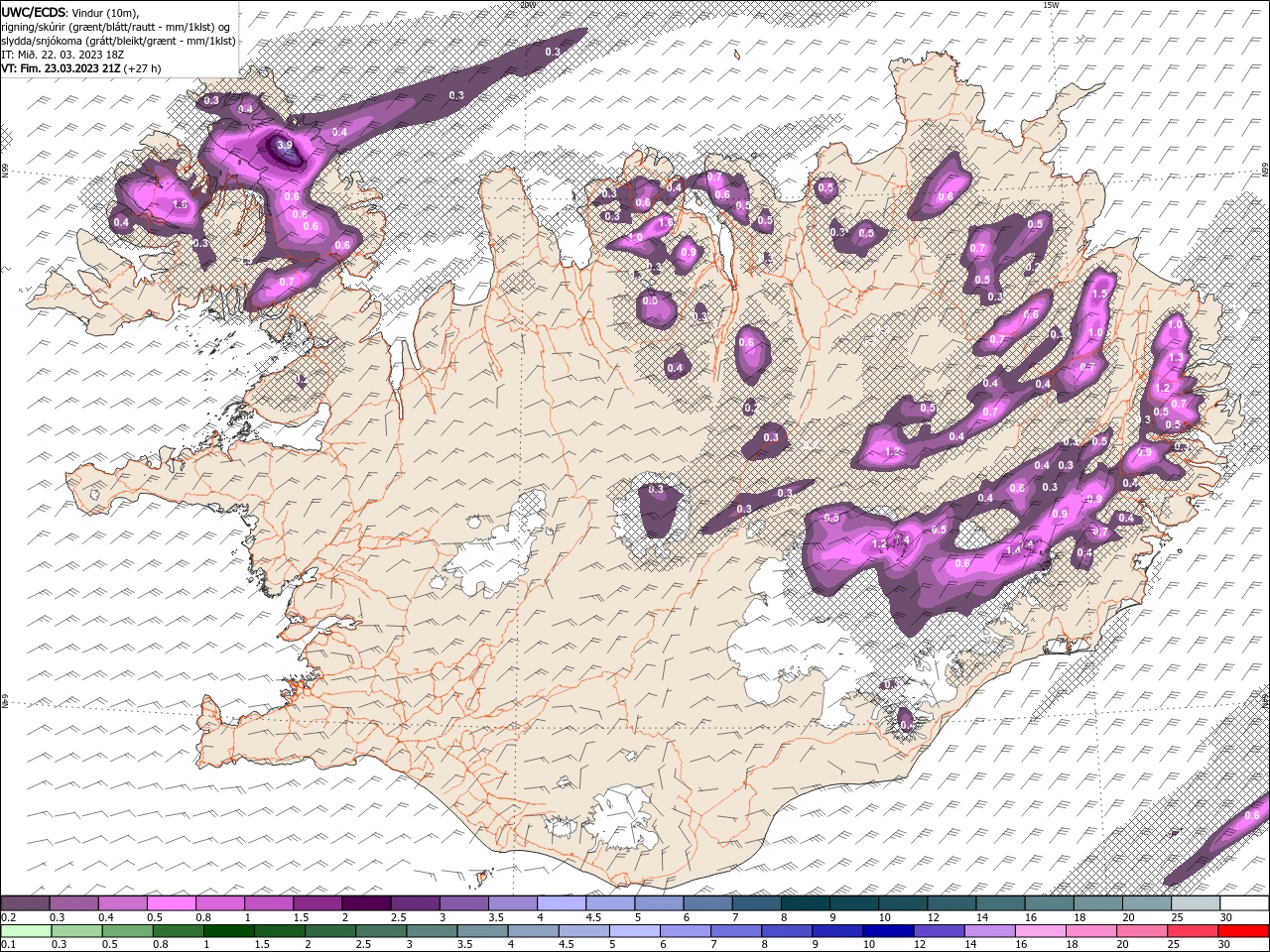Click the '1.6' value over the Westfjords
This screenshot has height=952, width=1270.
(x=180, y=204)
